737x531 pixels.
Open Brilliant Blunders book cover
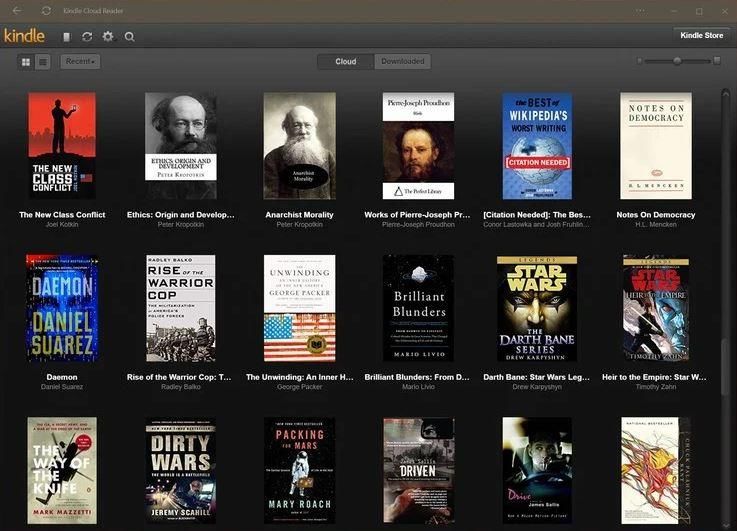coord(418,308)
